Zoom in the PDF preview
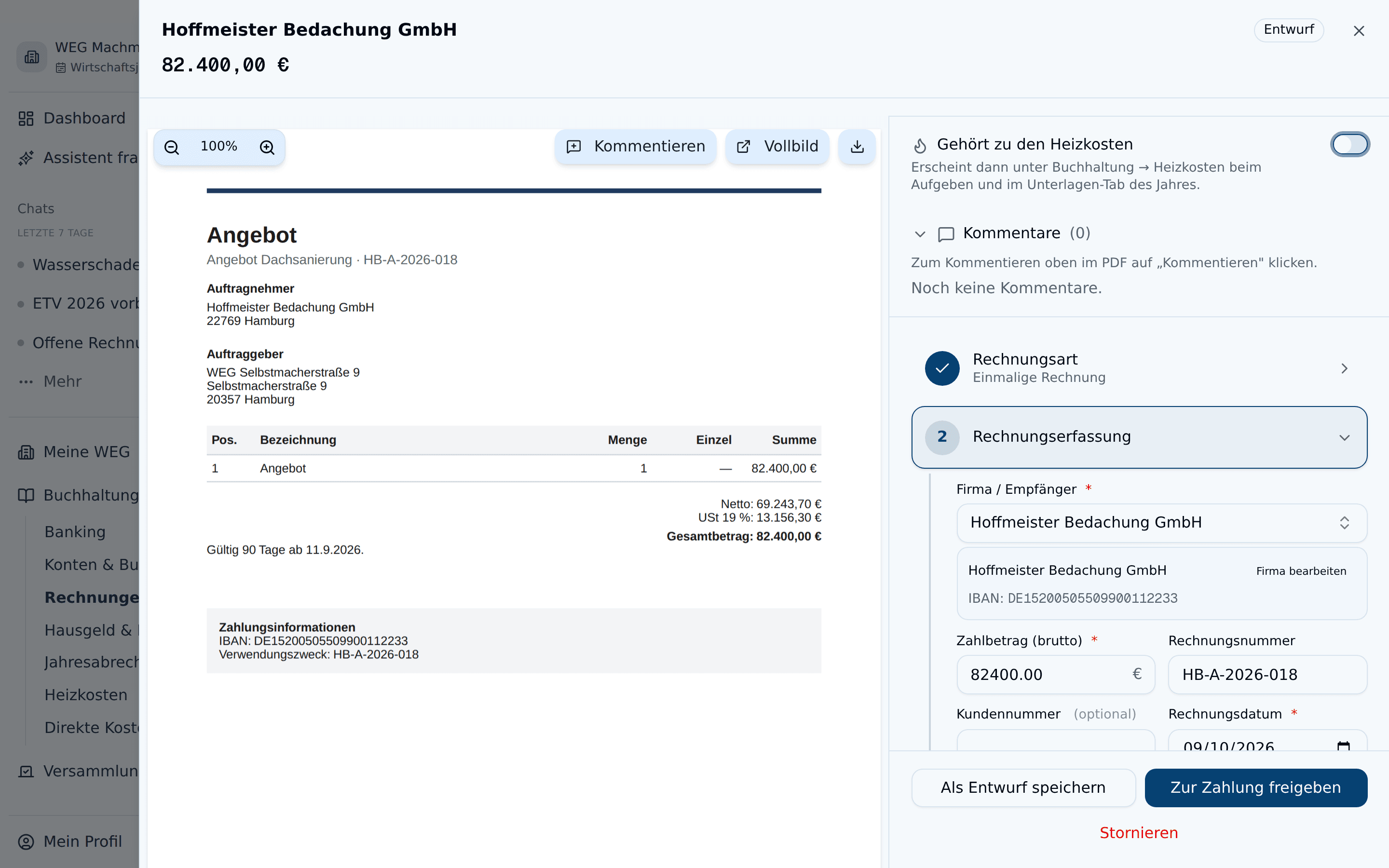Image resolution: width=1389 pixels, height=868 pixels. coord(267,147)
